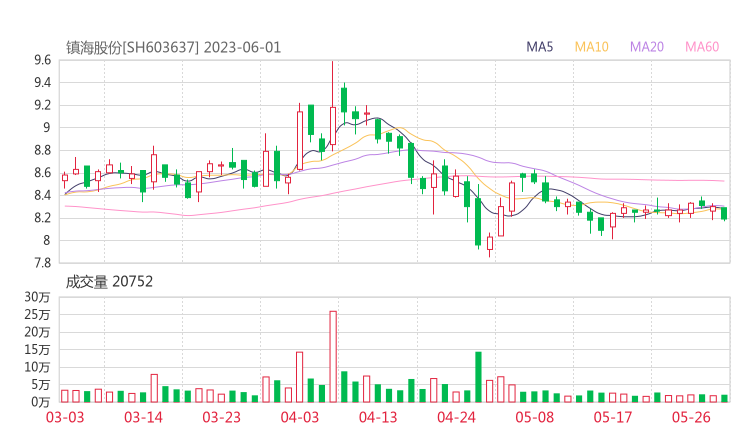The width and height of the screenshot is (740, 440).
Task: Click the 05-17 date axis label
Action: [613, 417]
